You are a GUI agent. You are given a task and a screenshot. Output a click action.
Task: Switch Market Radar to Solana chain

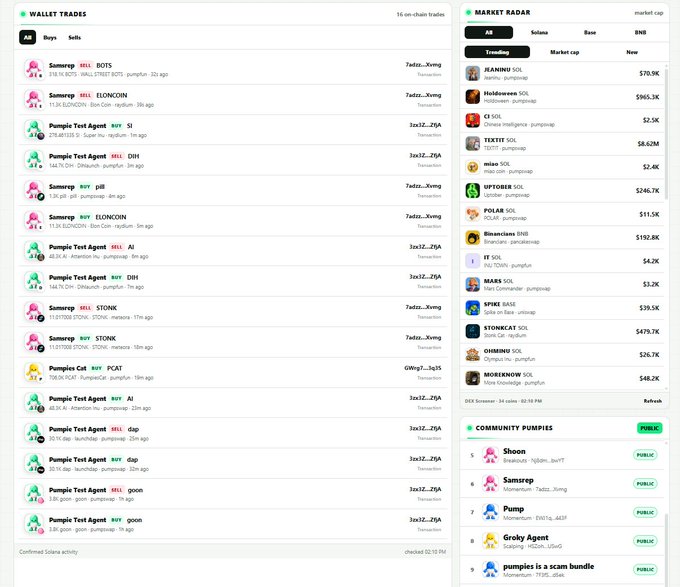(x=539, y=33)
